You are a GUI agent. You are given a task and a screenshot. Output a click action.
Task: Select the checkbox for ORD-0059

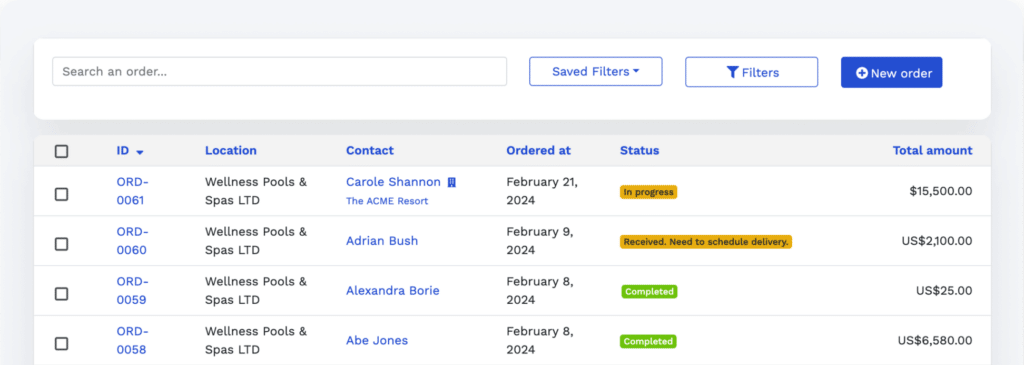click(x=61, y=294)
